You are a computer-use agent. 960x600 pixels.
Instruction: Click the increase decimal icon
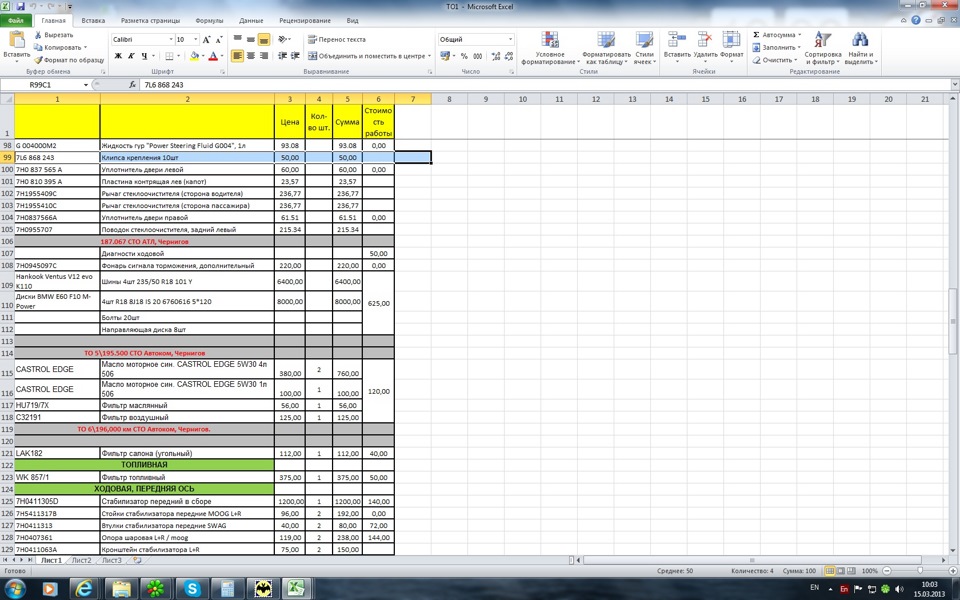click(x=496, y=56)
